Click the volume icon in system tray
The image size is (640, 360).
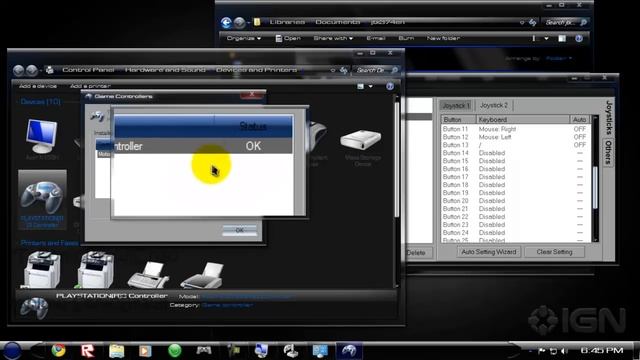(564, 351)
